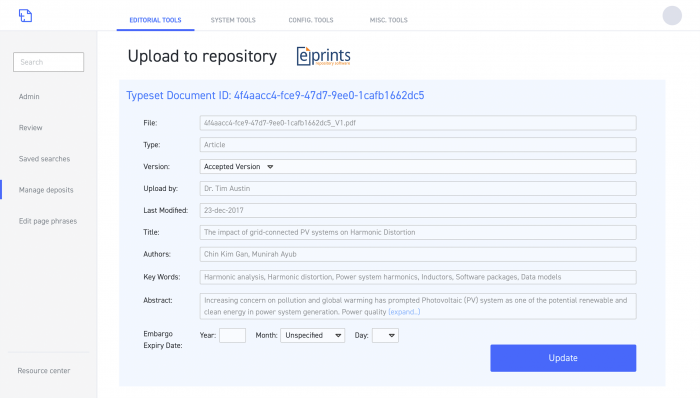Viewport: 700px width, 398px height.
Task: Open Edit page phrases item
Action: click(48, 221)
